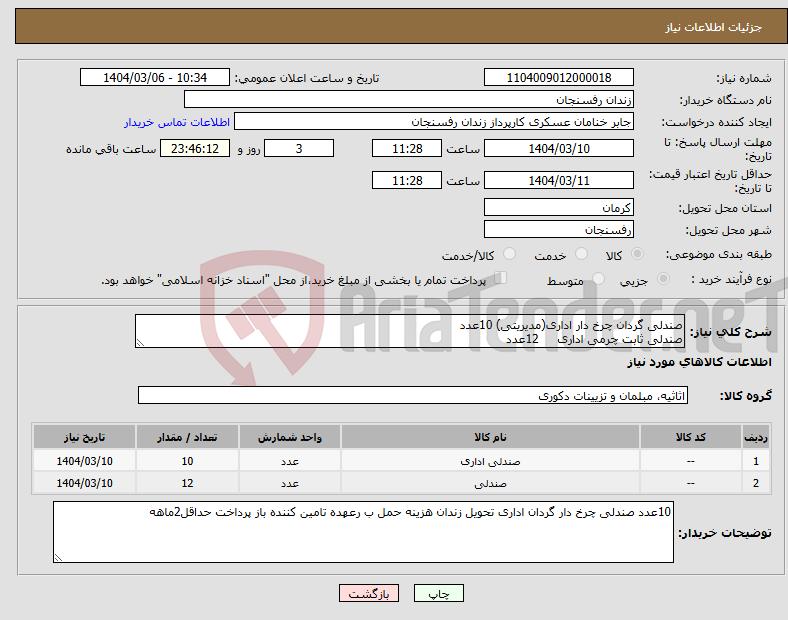Grab the resize handle of شرح کلی نیاز box
The height and width of the screenshot is (620, 788).
140,343
